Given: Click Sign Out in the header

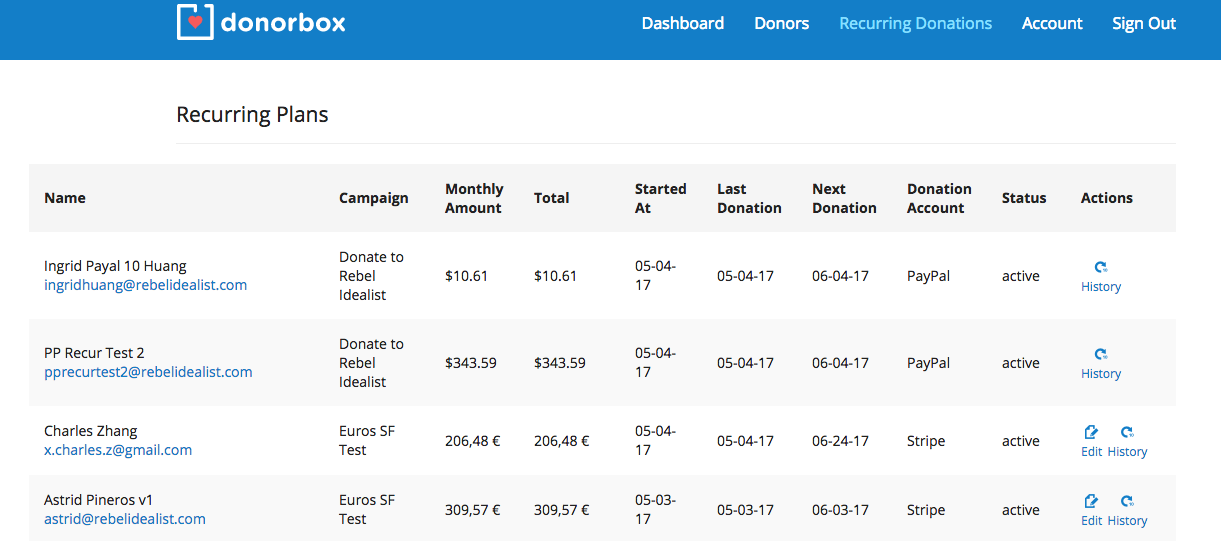Looking at the screenshot, I should pos(1143,23).
